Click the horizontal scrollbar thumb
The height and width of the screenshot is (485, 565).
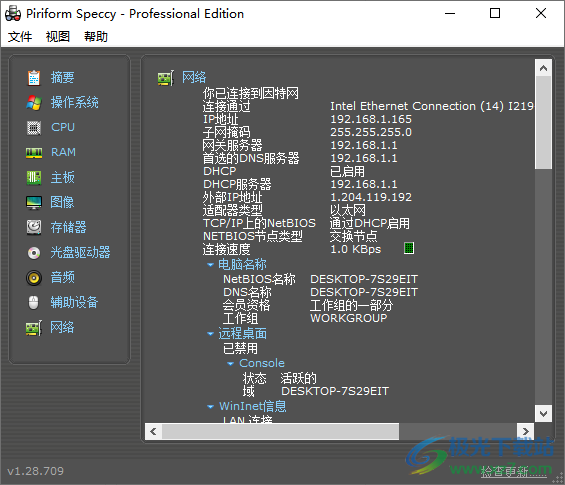pos(280,431)
